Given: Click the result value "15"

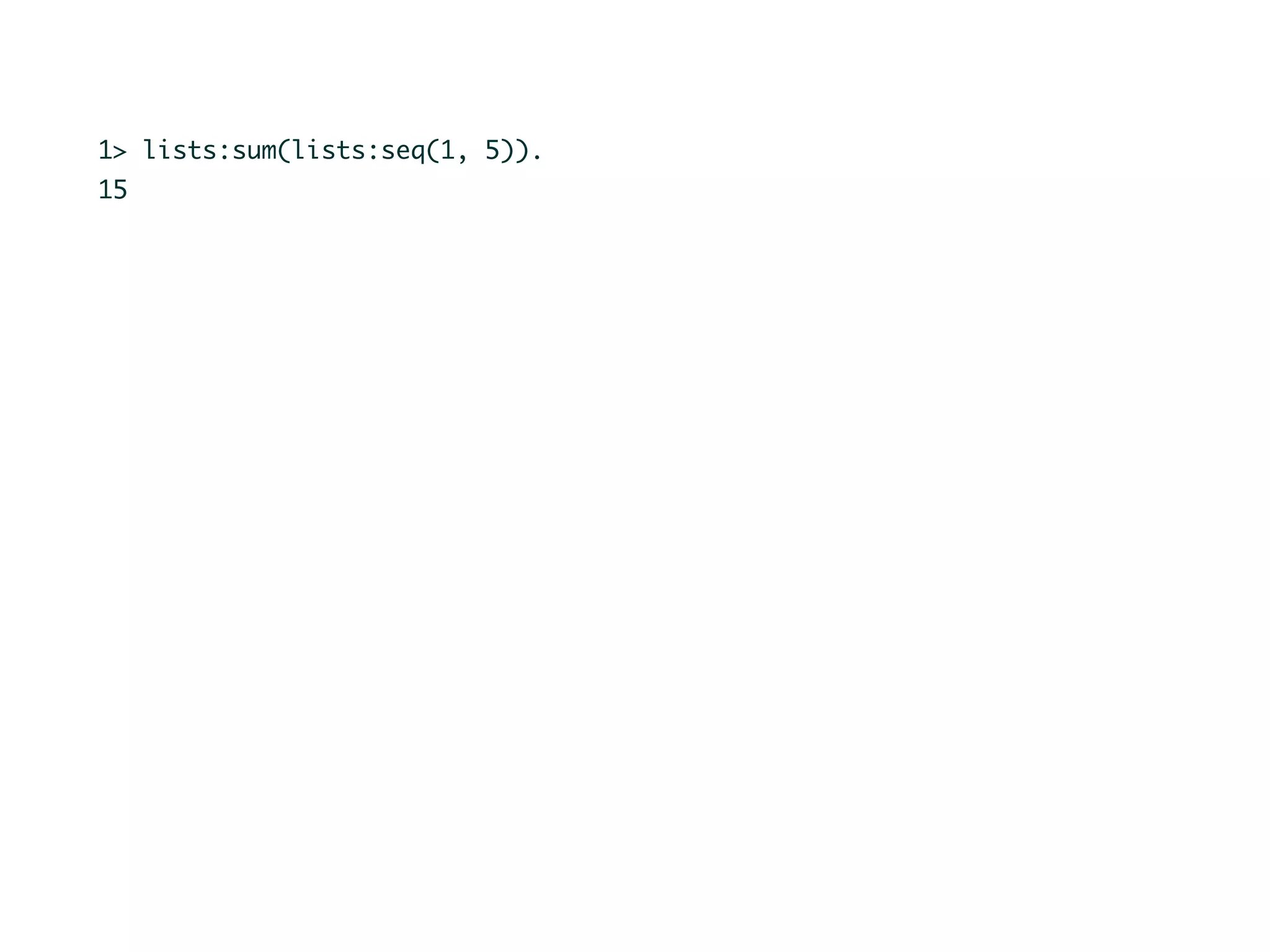Looking at the screenshot, I should (x=113, y=190).
